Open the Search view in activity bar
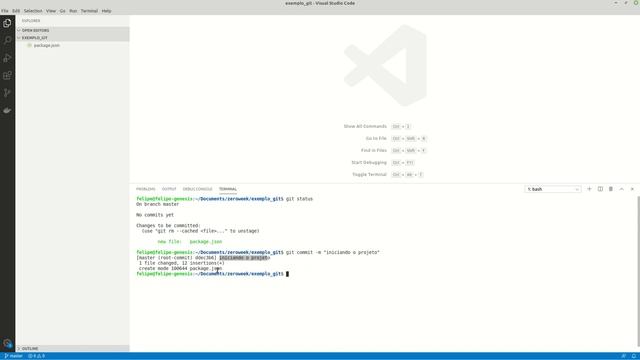The image size is (640, 360). (x=7, y=40)
